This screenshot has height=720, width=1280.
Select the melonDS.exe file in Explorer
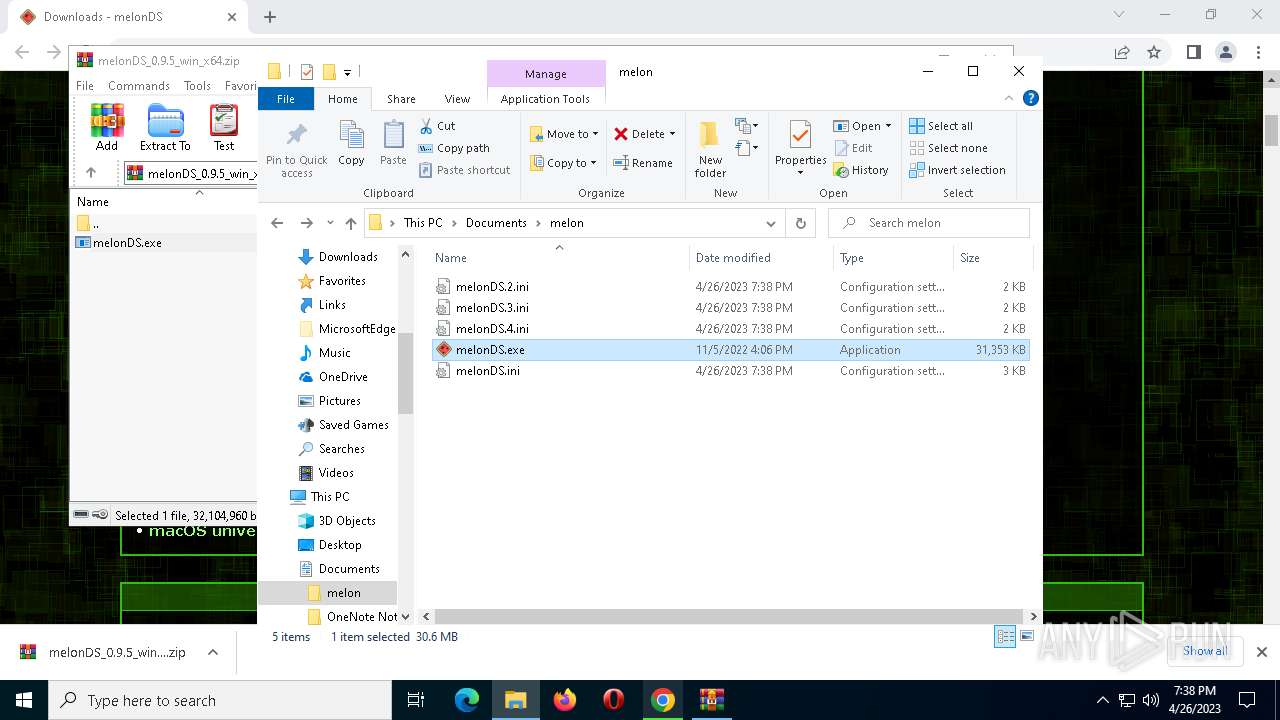pos(731,350)
